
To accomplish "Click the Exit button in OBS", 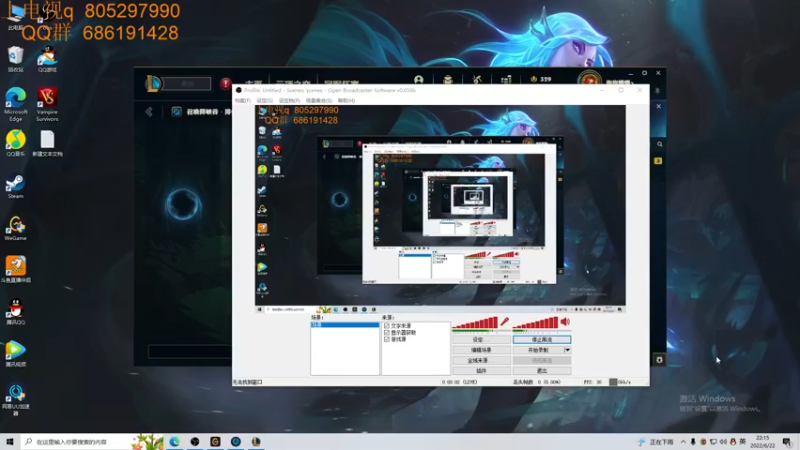I will point(542,371).
